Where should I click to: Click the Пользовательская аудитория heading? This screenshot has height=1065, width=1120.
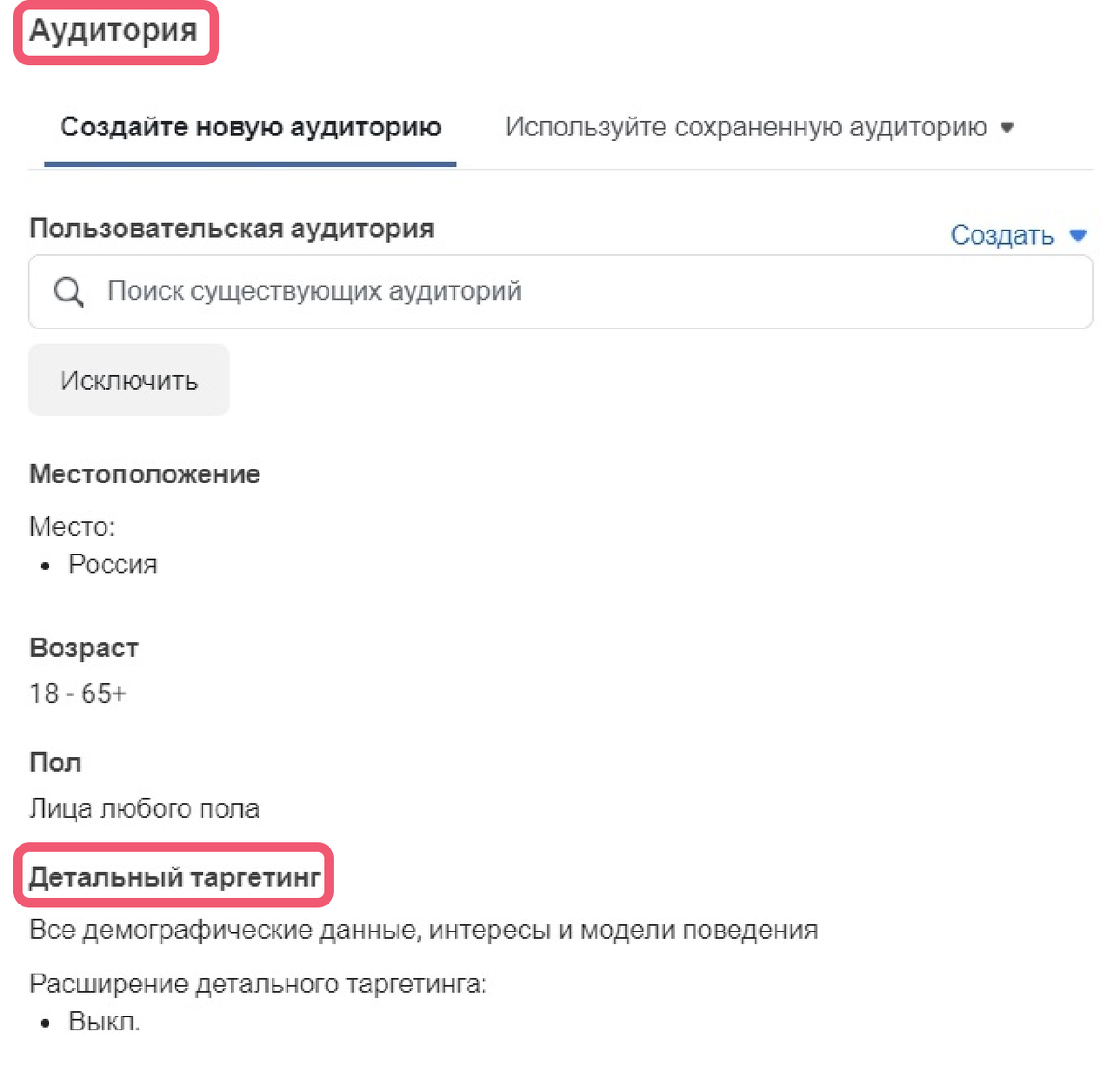coord(231,228)
